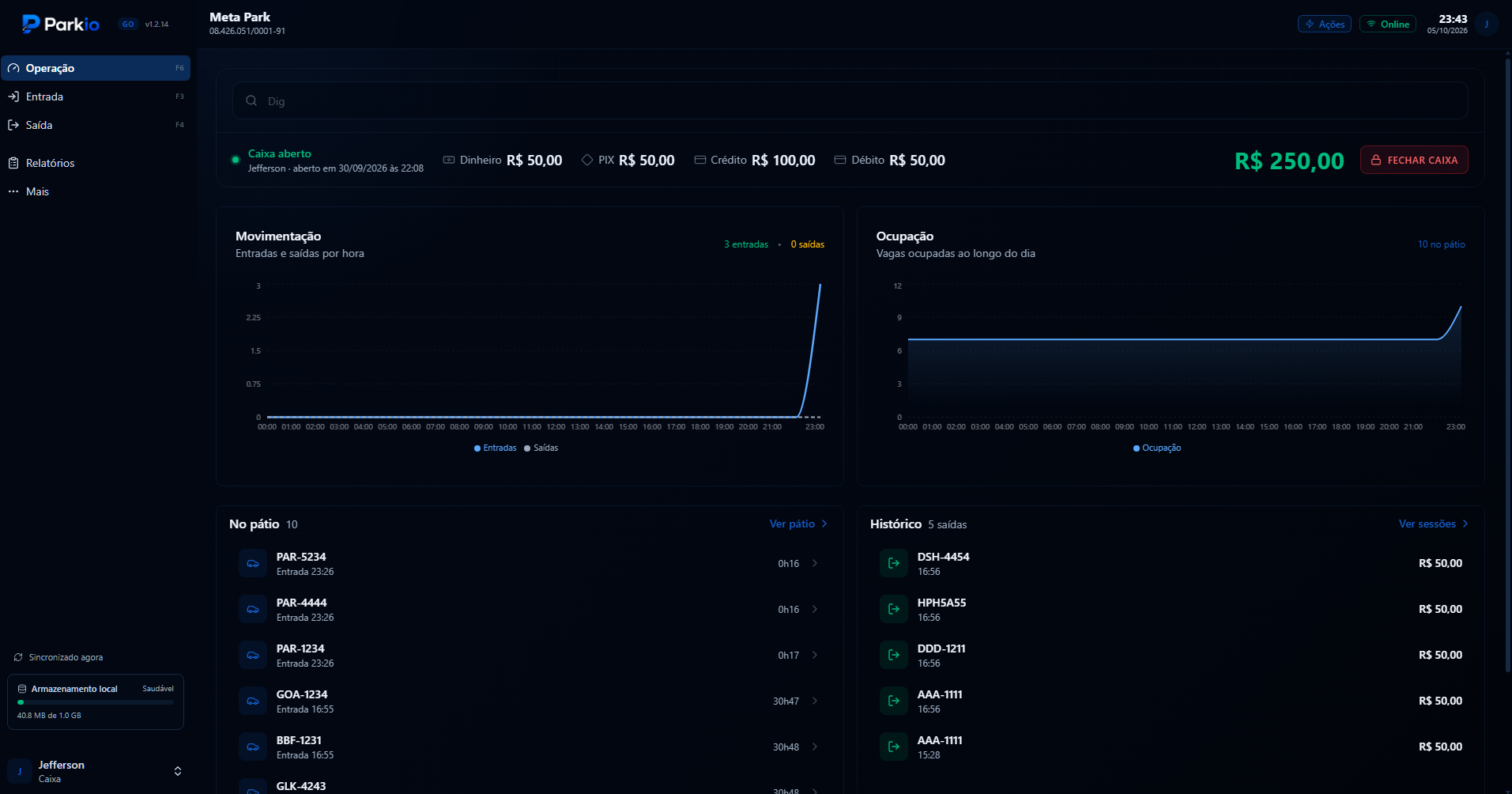Viewport: 1512px width, 794px height.
Task: Click the local storage usage bar
Action: (x=96, y=702)
